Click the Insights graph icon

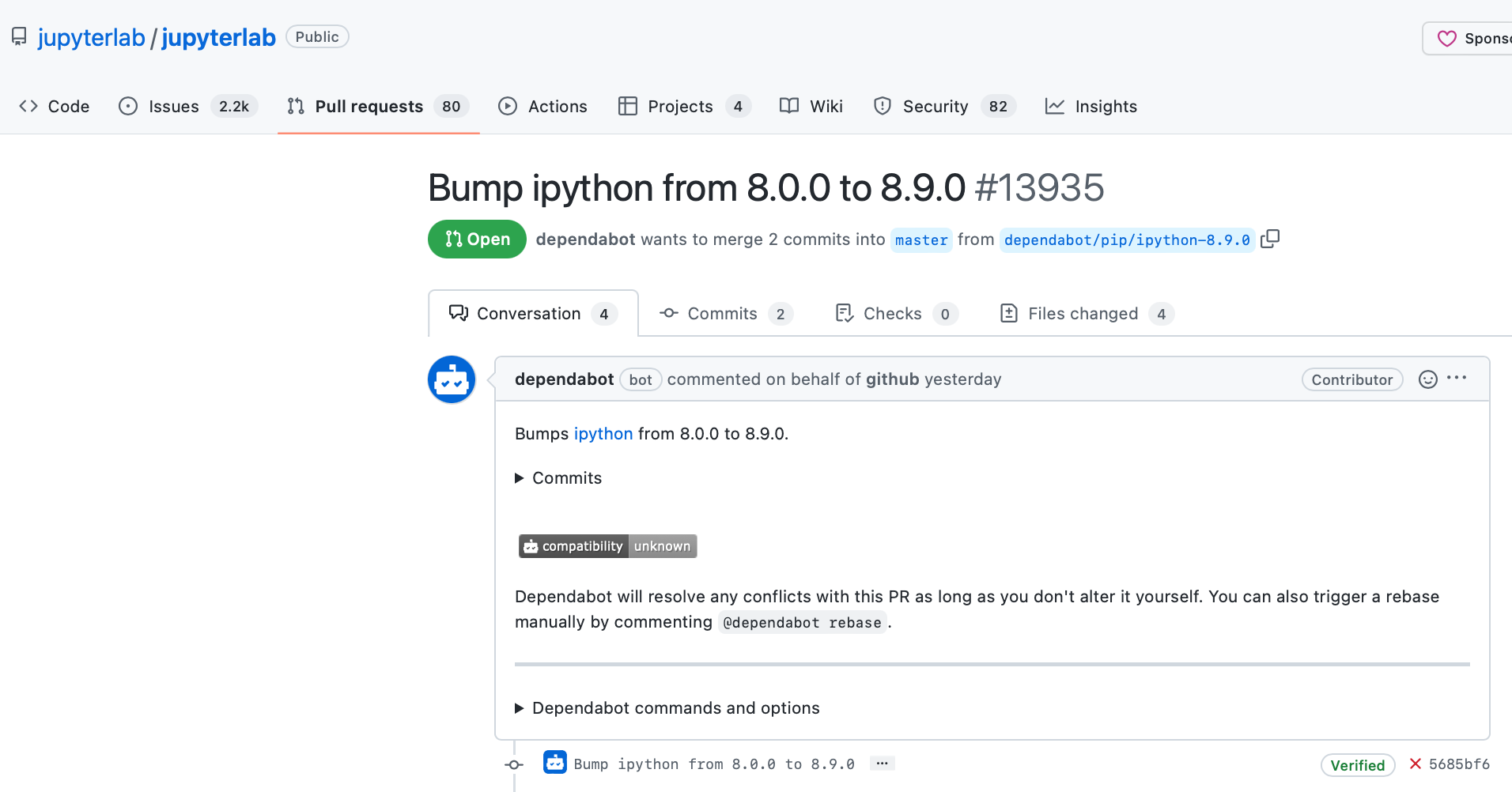(x=1055, y=106)
